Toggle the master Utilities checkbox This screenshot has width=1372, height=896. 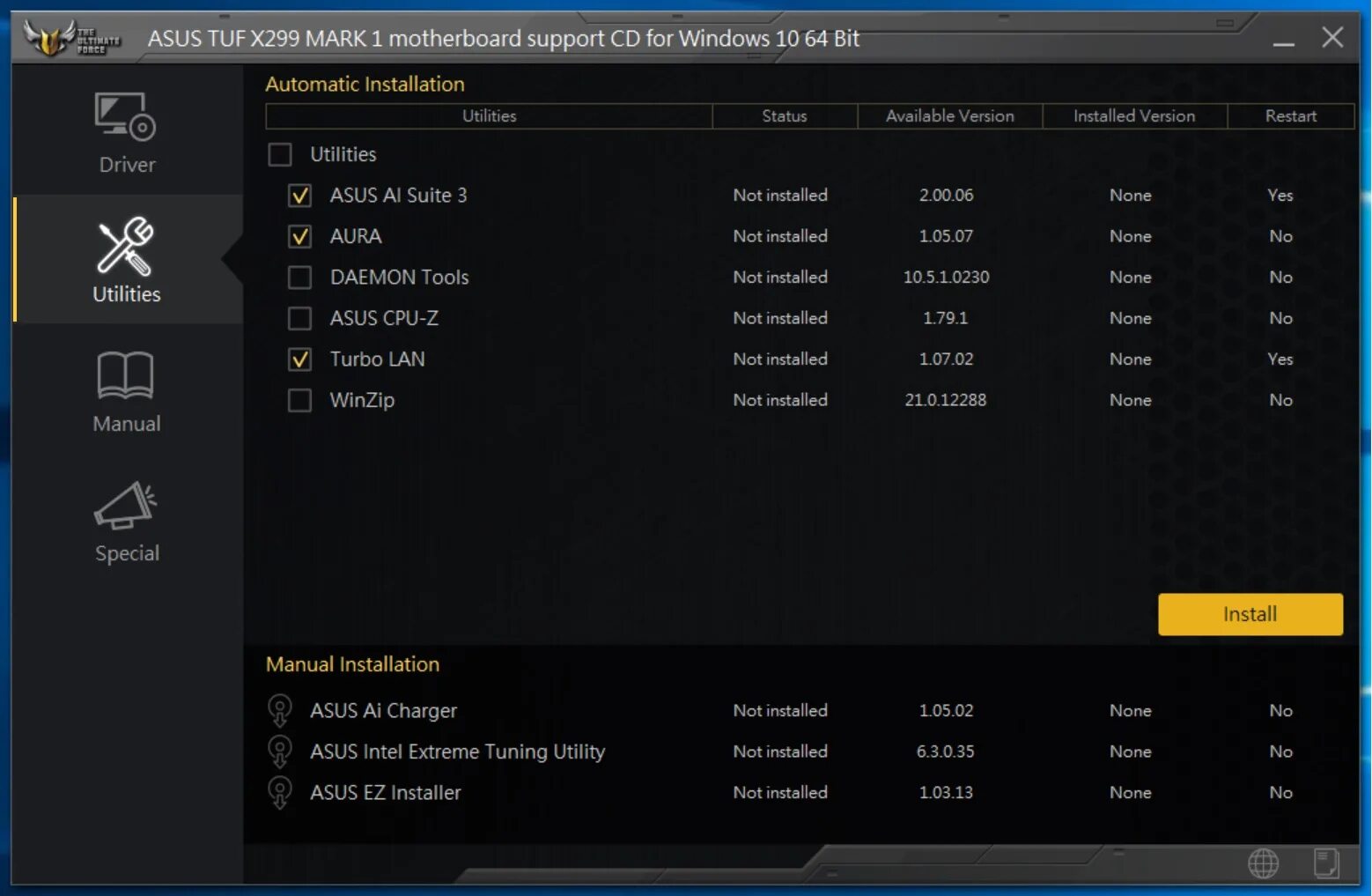280,155
